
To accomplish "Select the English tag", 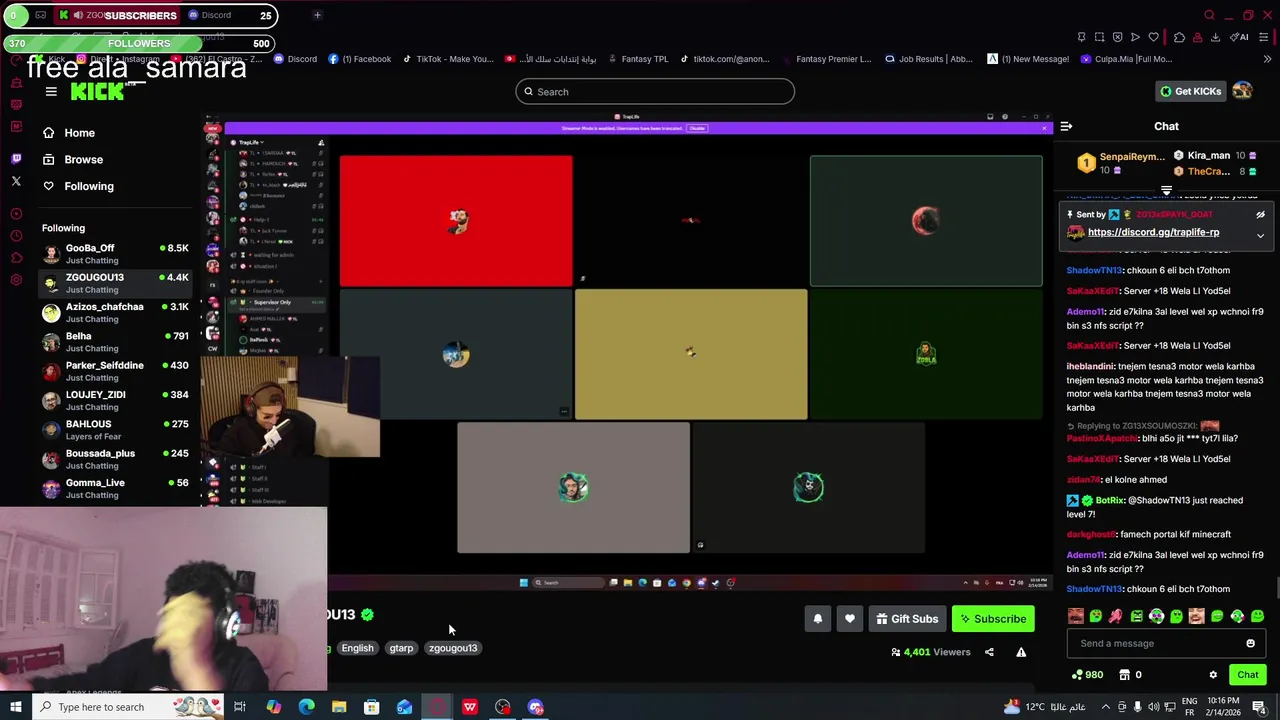I will click(x=357, y=648).
